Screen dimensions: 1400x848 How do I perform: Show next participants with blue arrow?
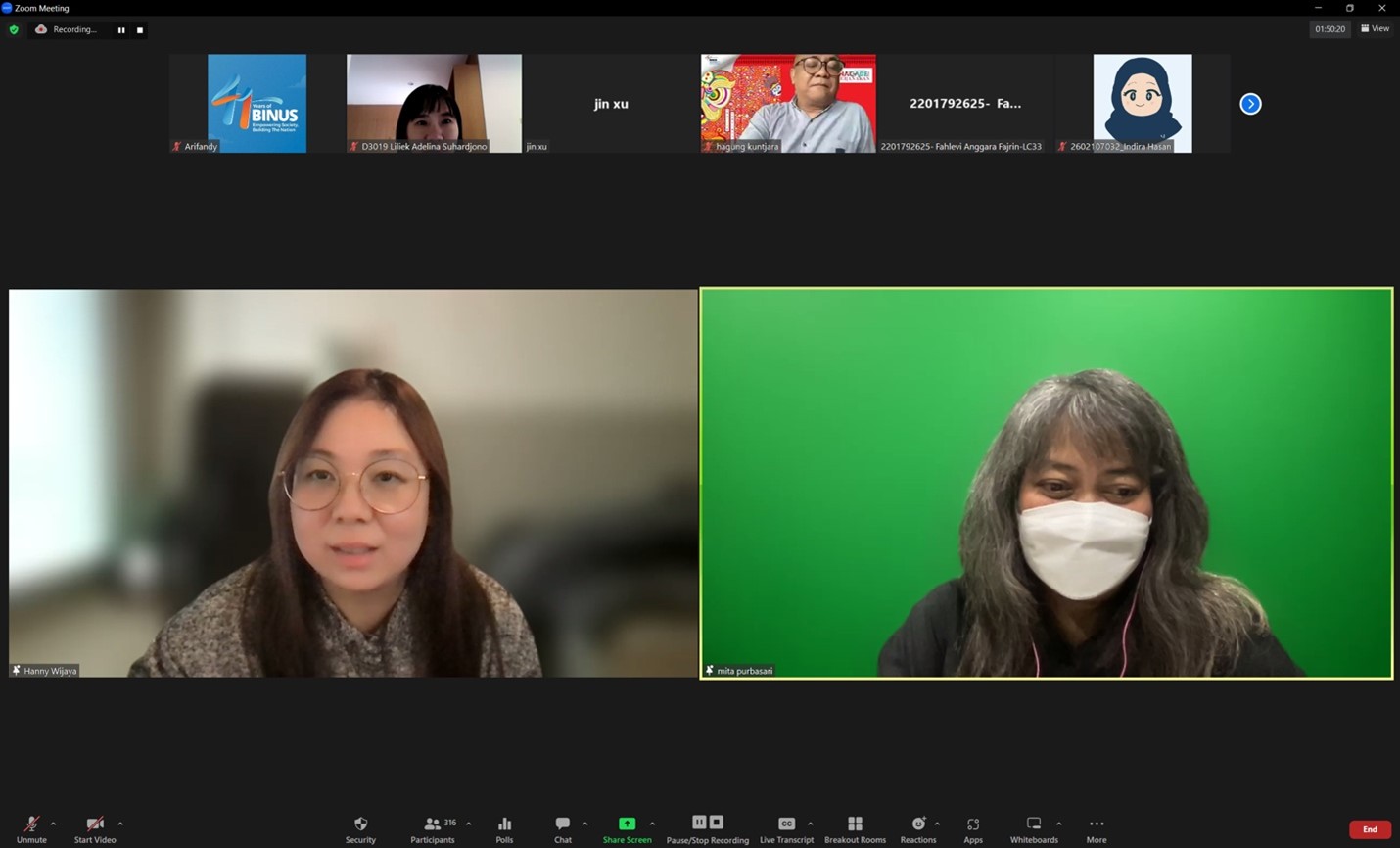pyautogui.click(x=1250, y=104)
